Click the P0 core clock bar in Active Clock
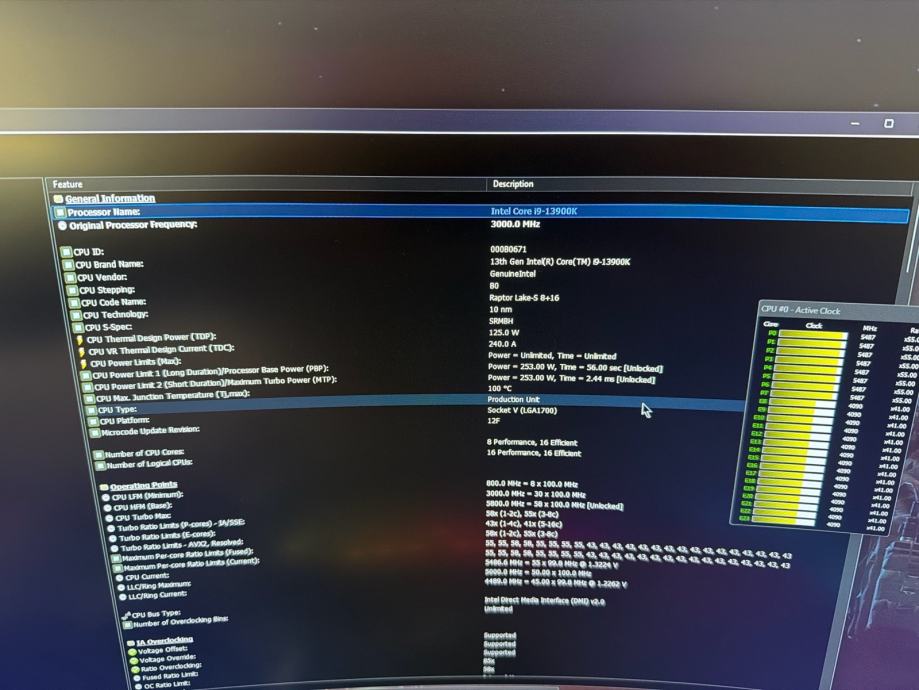This screenshot has height=690, width=919. [813, 335]
